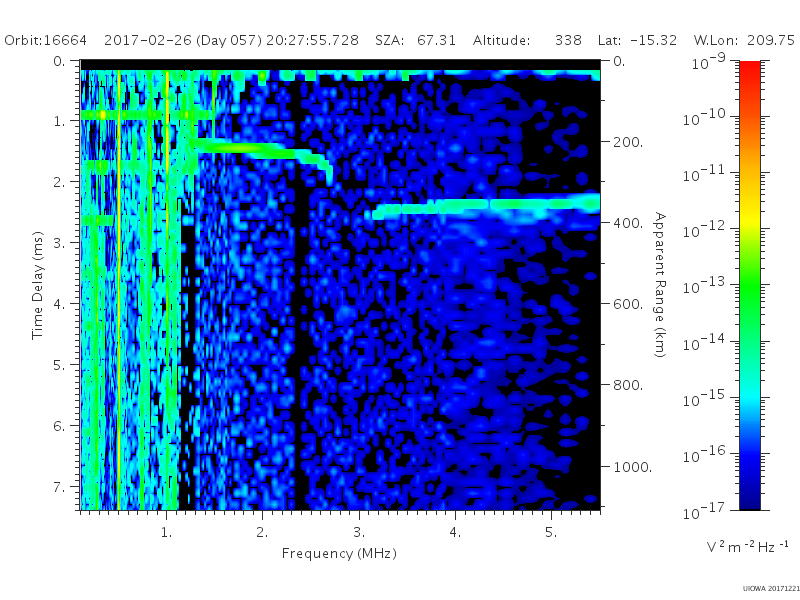Click time delay tick label 0.
The width and height of the screenshot is (800, 600).
pyautogui.click(x=60, y=61)
